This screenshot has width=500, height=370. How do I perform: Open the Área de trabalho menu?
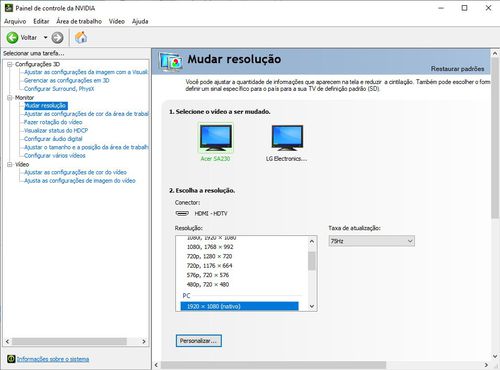point(79,21)
